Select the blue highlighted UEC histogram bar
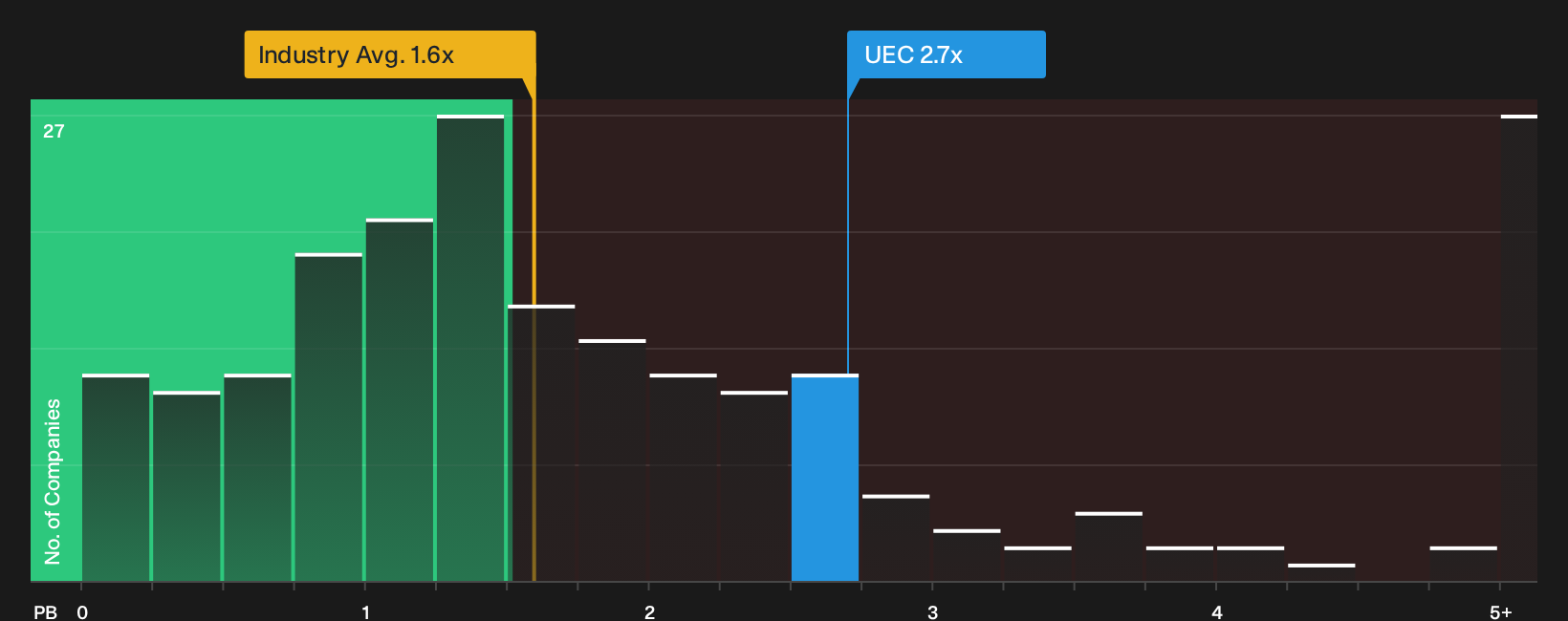The height and width of the screenshot is (621, 1568). pos(825,478)
